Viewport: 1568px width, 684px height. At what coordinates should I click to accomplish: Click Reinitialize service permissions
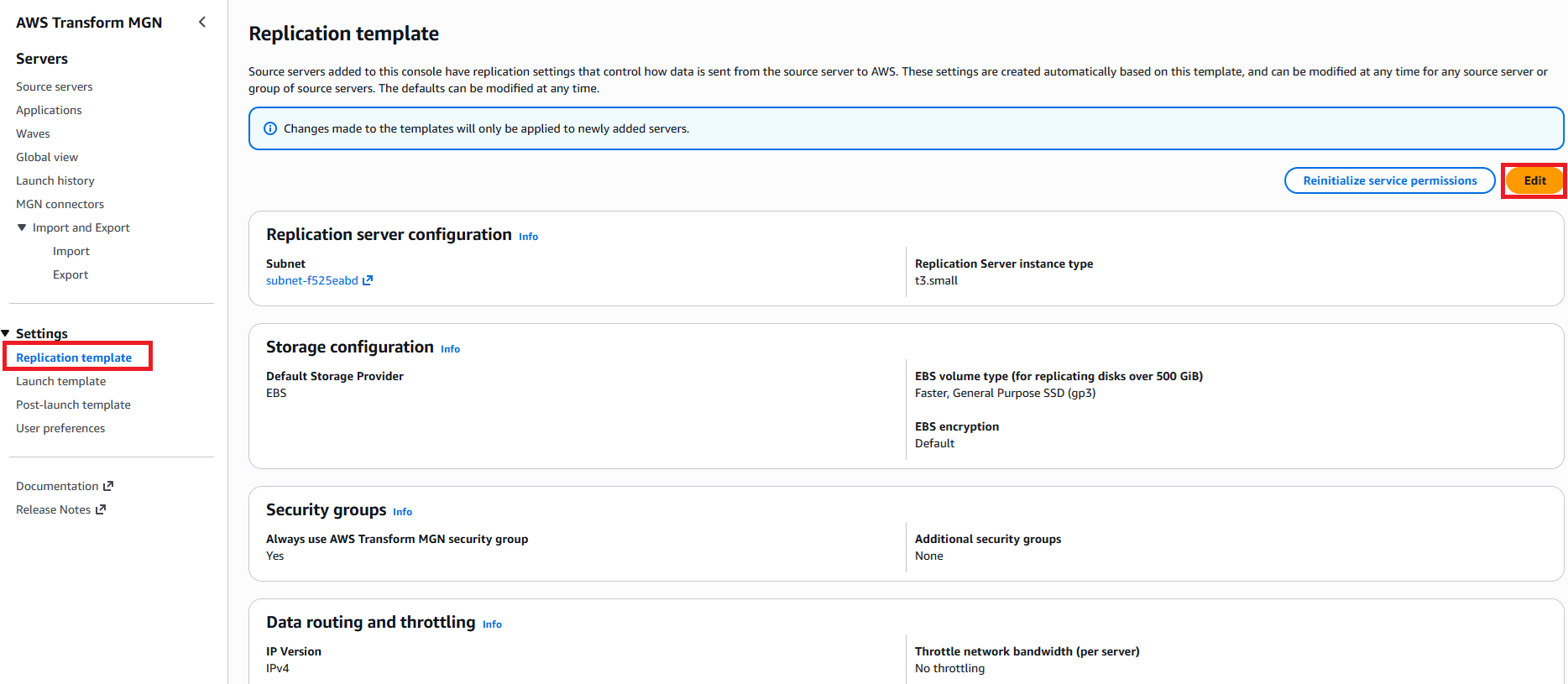(x=1390, y=180)
